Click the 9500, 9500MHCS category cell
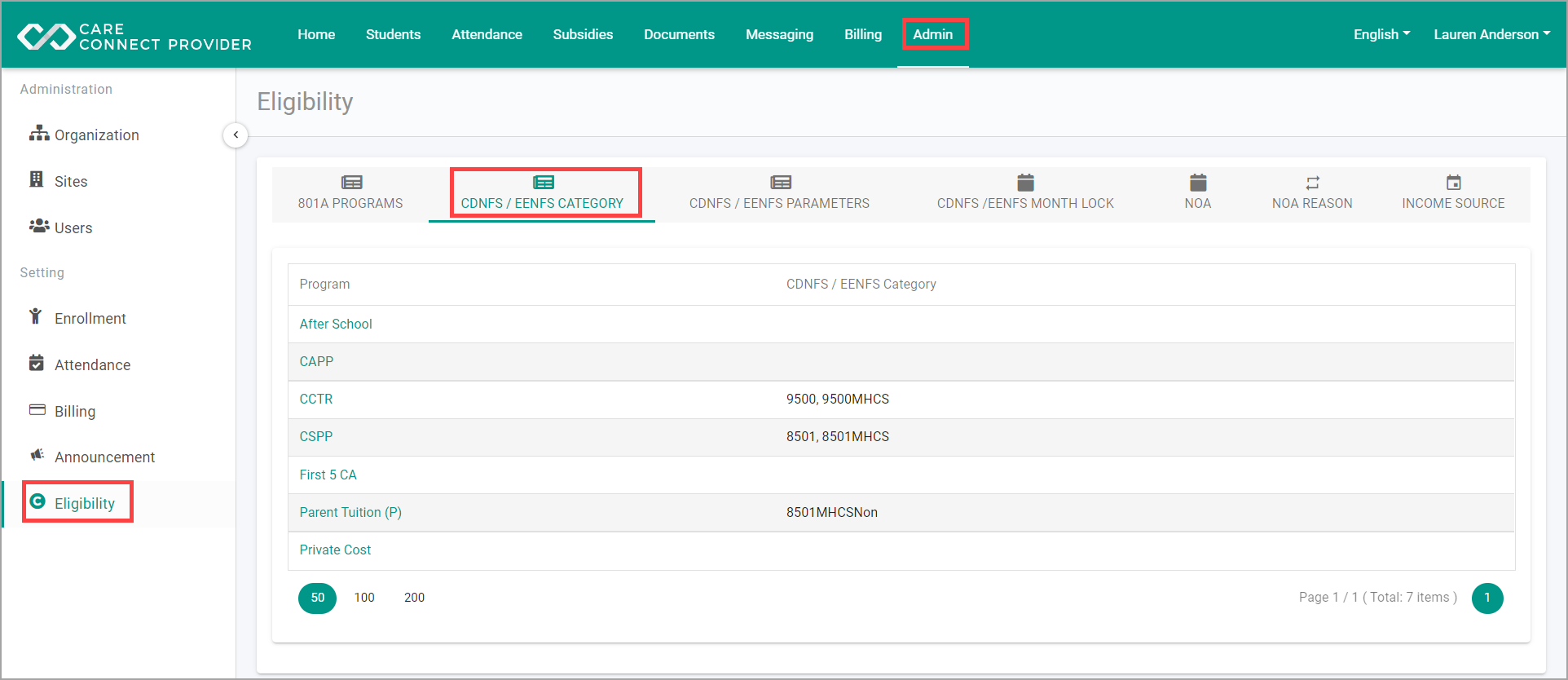The height and width of the screenshot is (680, 1568). [838, 399]
